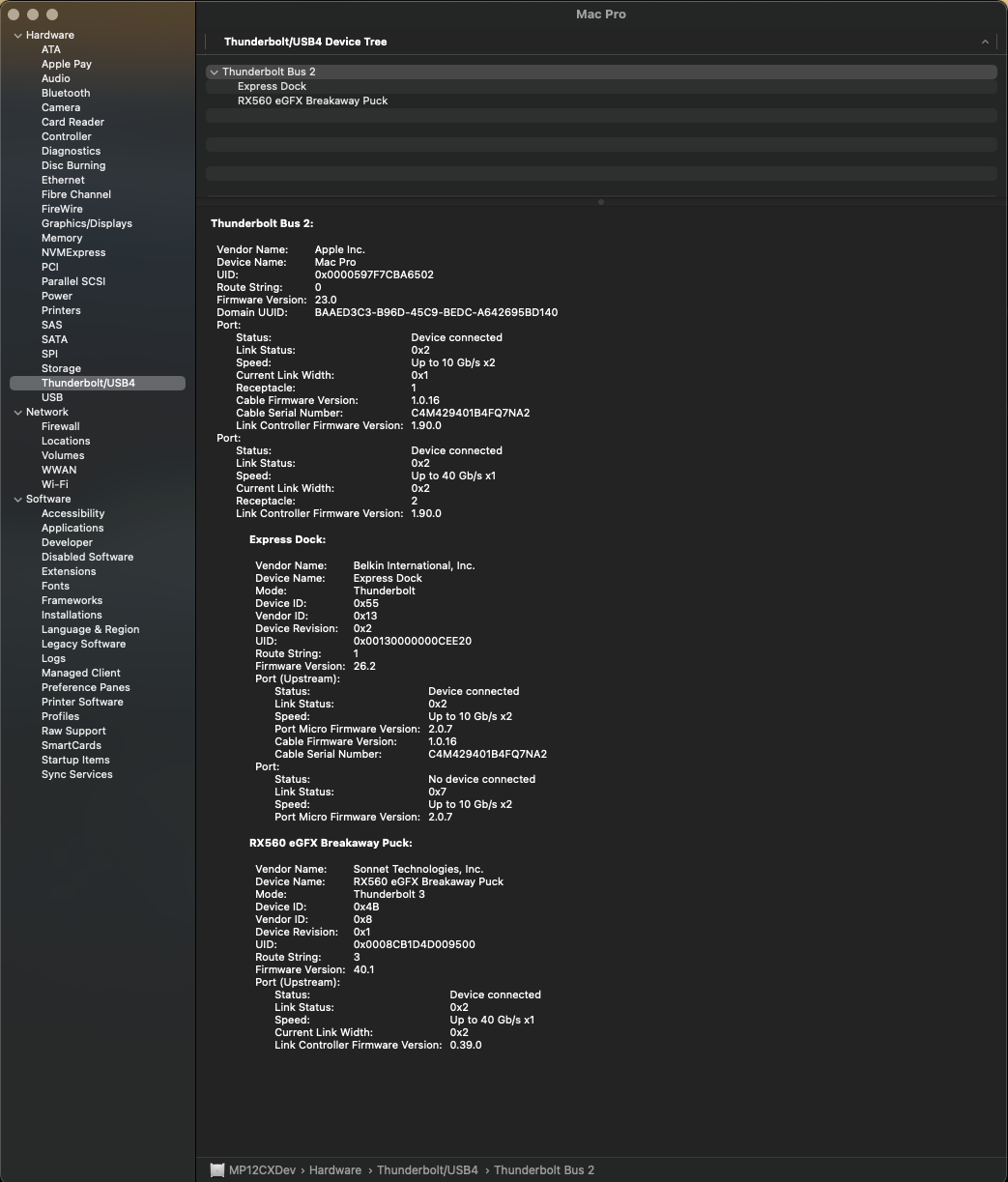Screen dimensions: 1008x1182
Task: Open Fonts under Software
Action: point(55,586)
